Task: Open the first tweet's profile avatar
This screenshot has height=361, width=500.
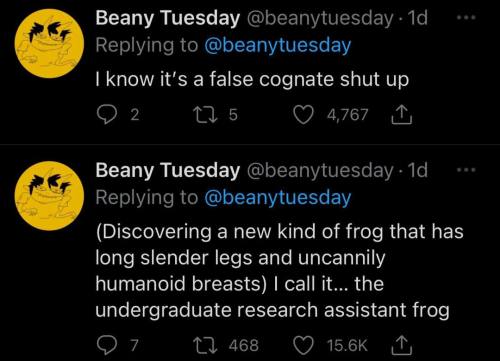Action: tap(49, 43)
